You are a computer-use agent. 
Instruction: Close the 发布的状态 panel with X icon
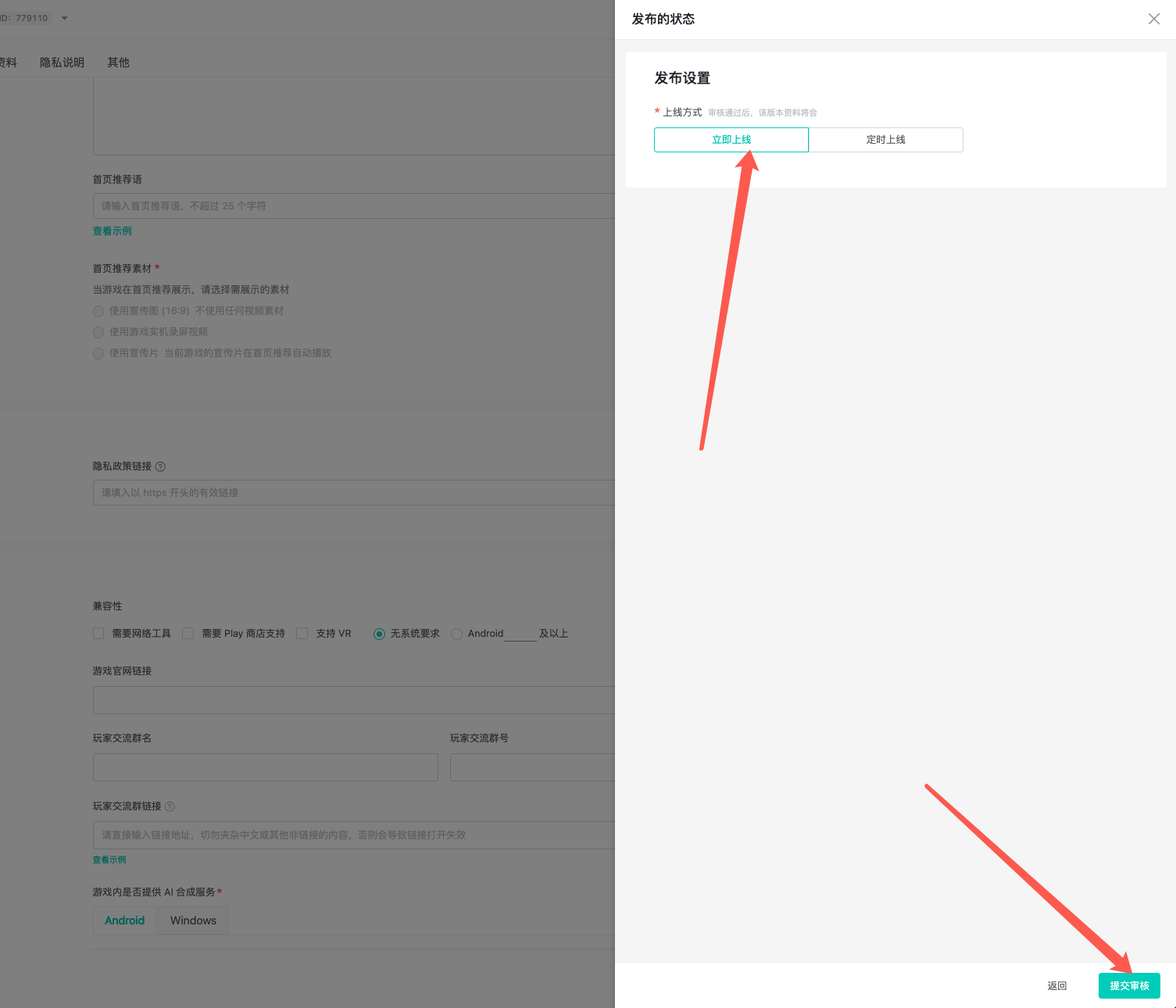pos(1153,19)
